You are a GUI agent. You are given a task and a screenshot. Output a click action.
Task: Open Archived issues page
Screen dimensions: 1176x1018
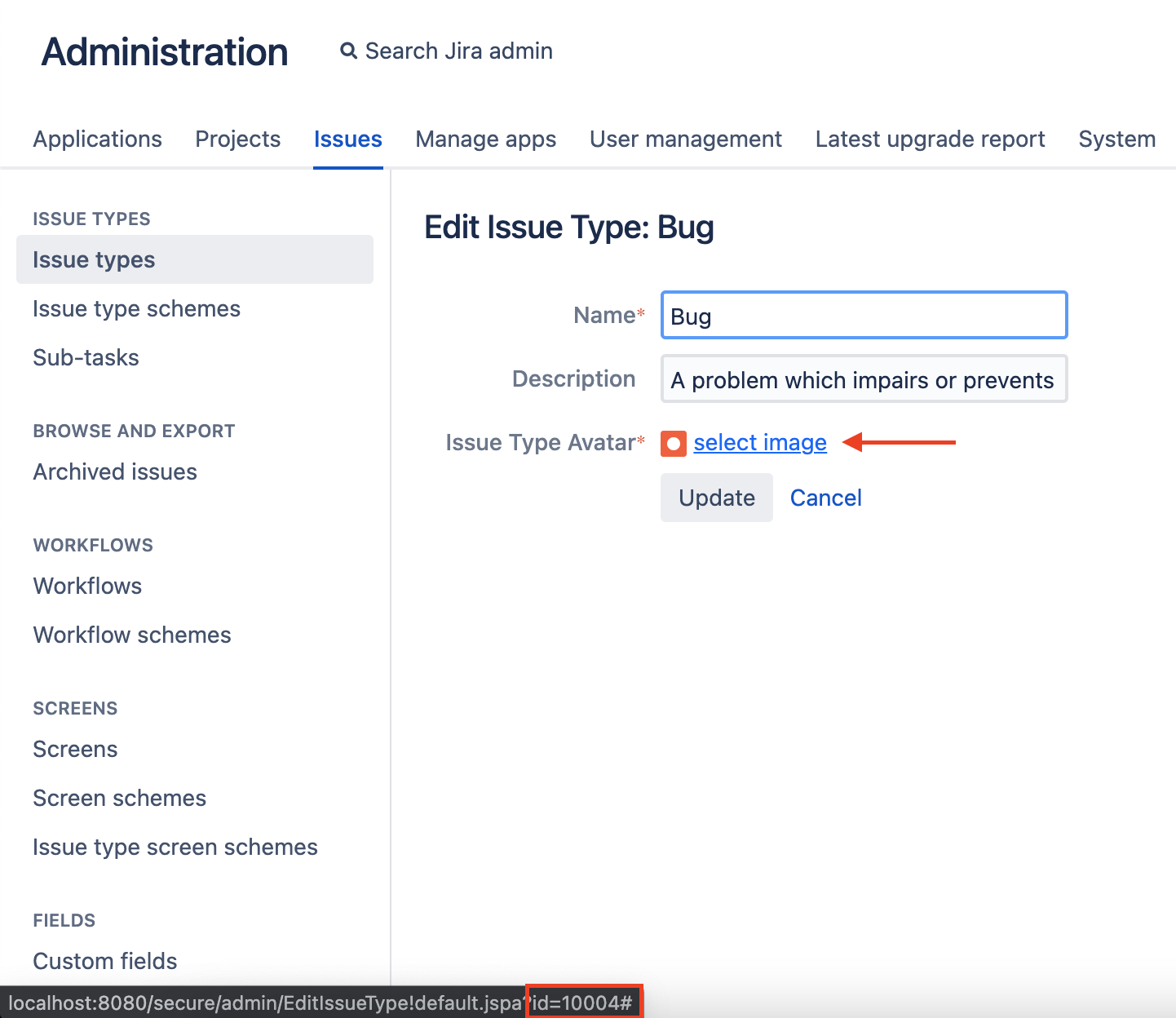(x=115, y=472)
